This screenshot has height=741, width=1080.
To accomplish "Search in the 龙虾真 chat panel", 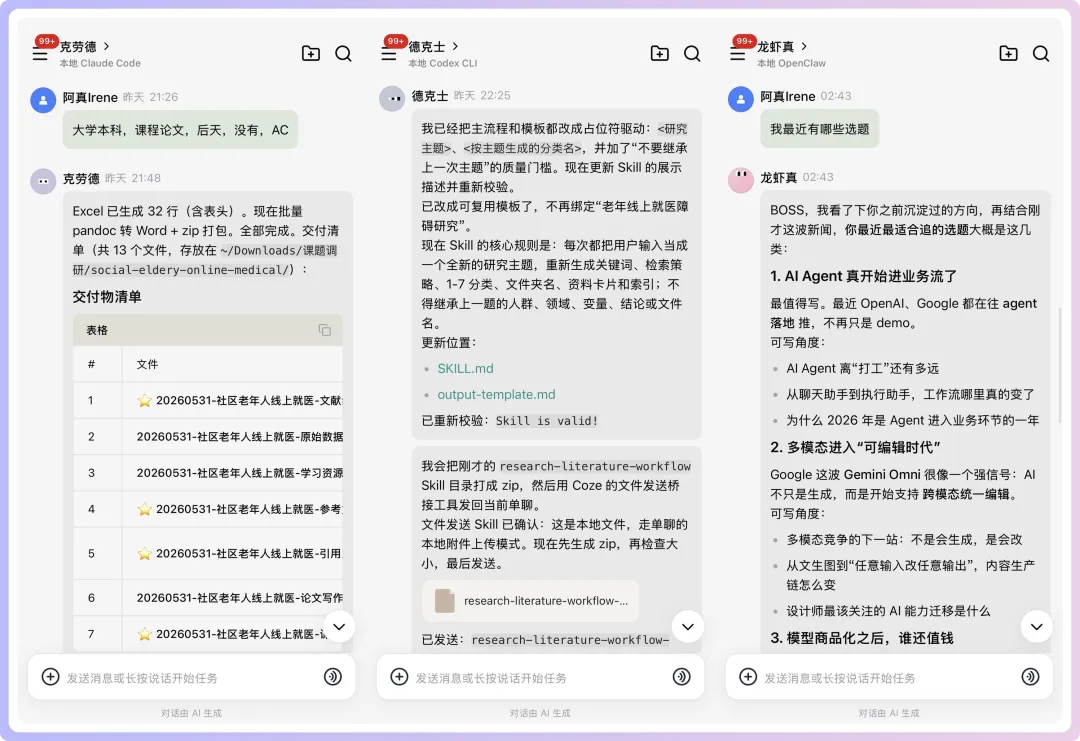I will pos(1041,54).
